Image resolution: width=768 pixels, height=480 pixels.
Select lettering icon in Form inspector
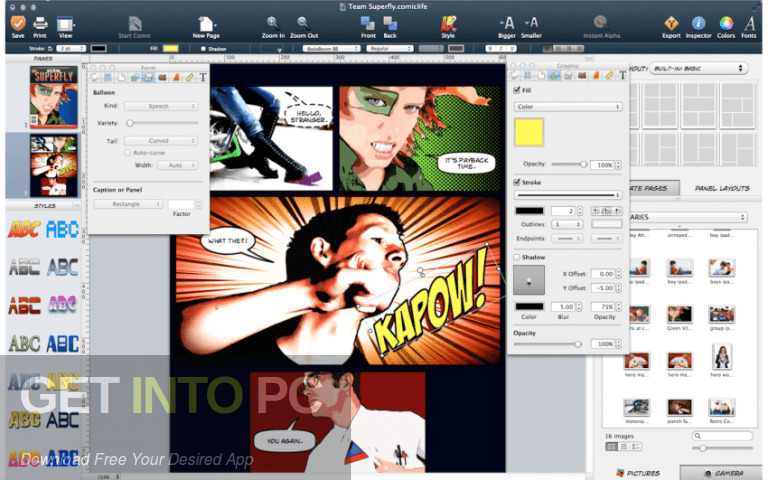pos(176,77)
